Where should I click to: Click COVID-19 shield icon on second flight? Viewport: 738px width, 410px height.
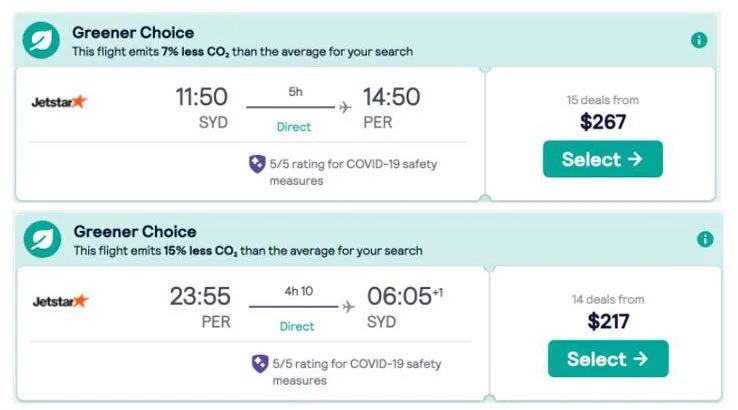pyautogui.click(x=259, y=364)
